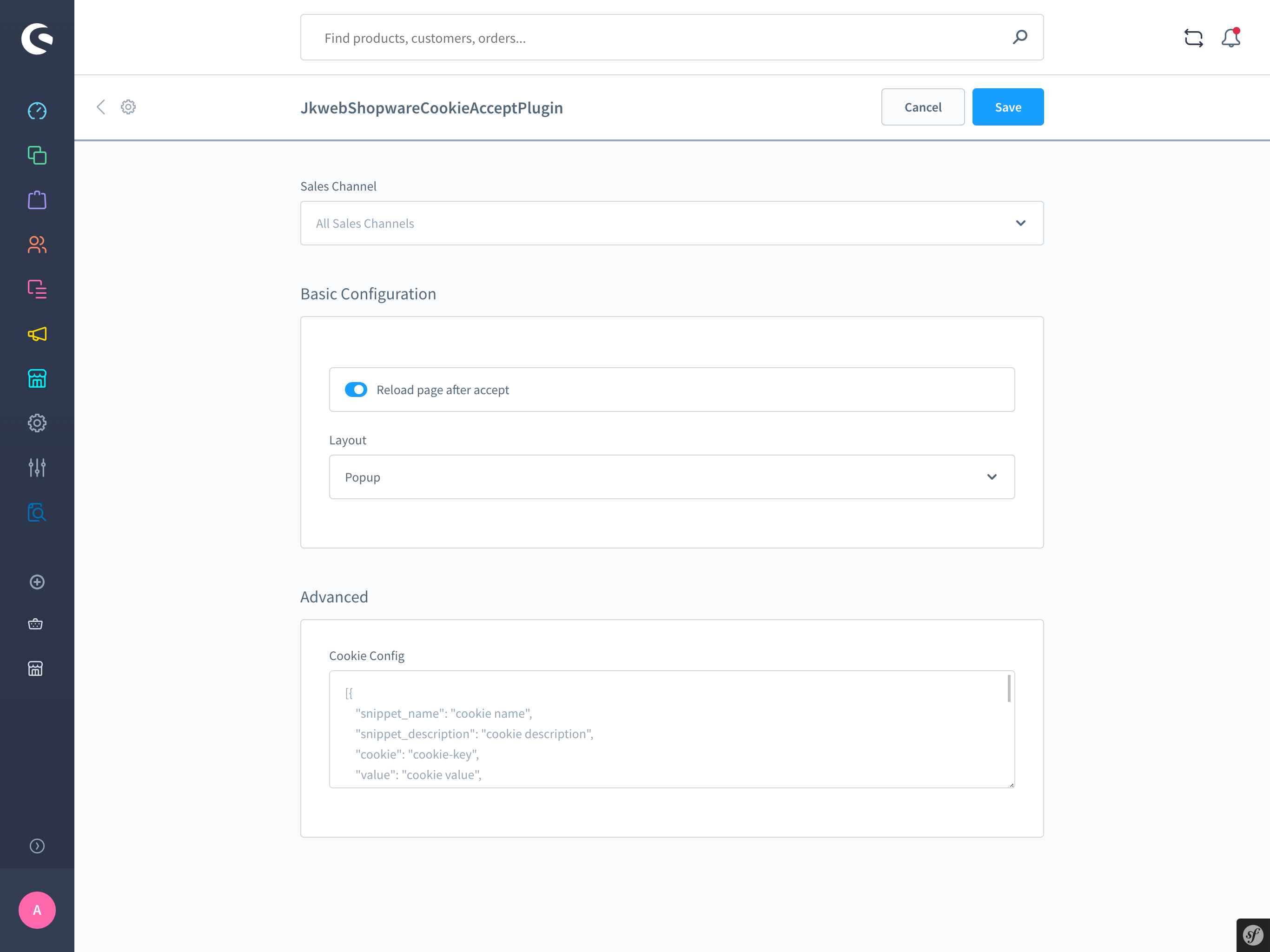
Task: Click the "snippet_name": "cookie name" line
Action: tap(444, 713)
